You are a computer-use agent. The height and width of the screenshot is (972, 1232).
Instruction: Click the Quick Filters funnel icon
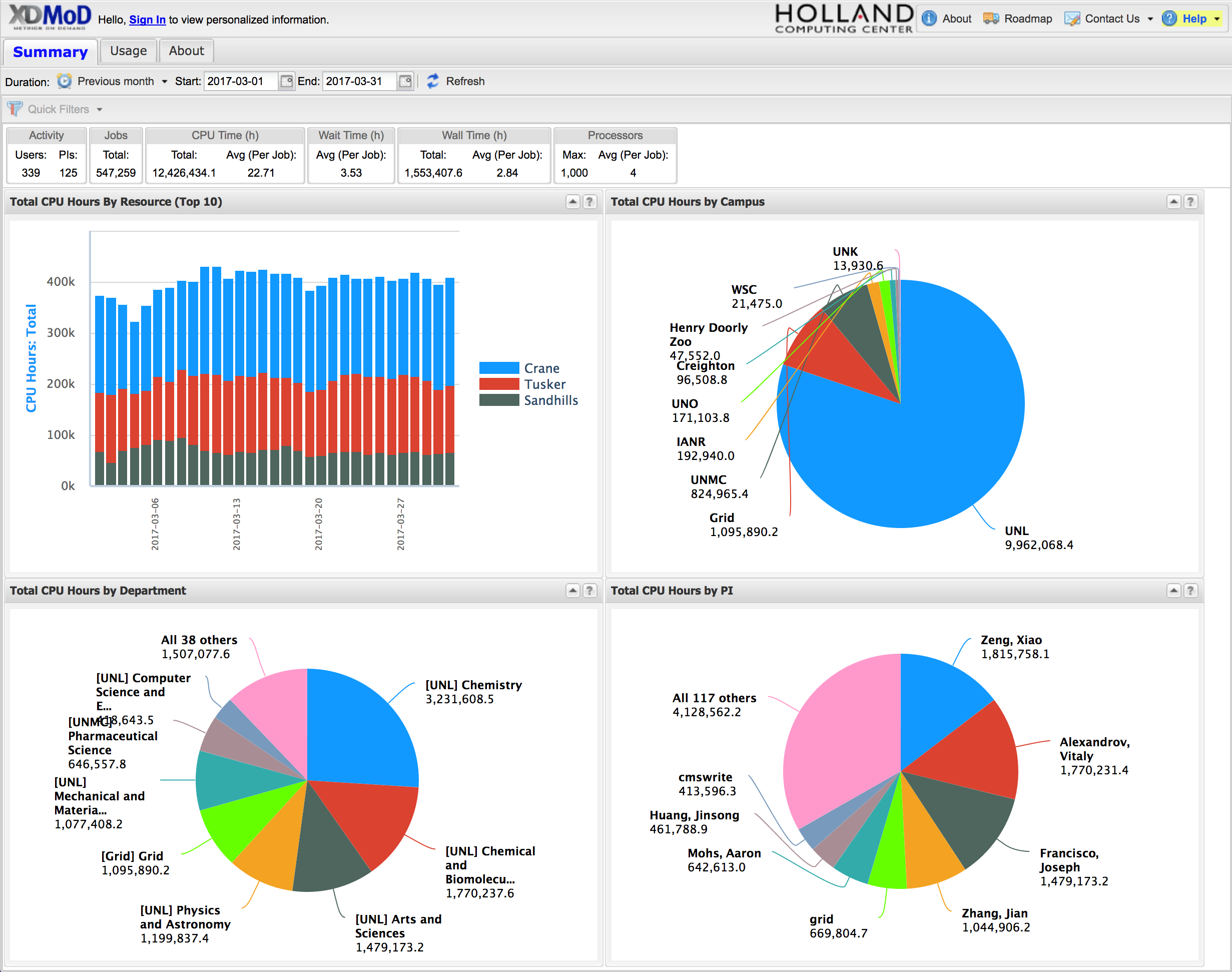coord(15,109)
